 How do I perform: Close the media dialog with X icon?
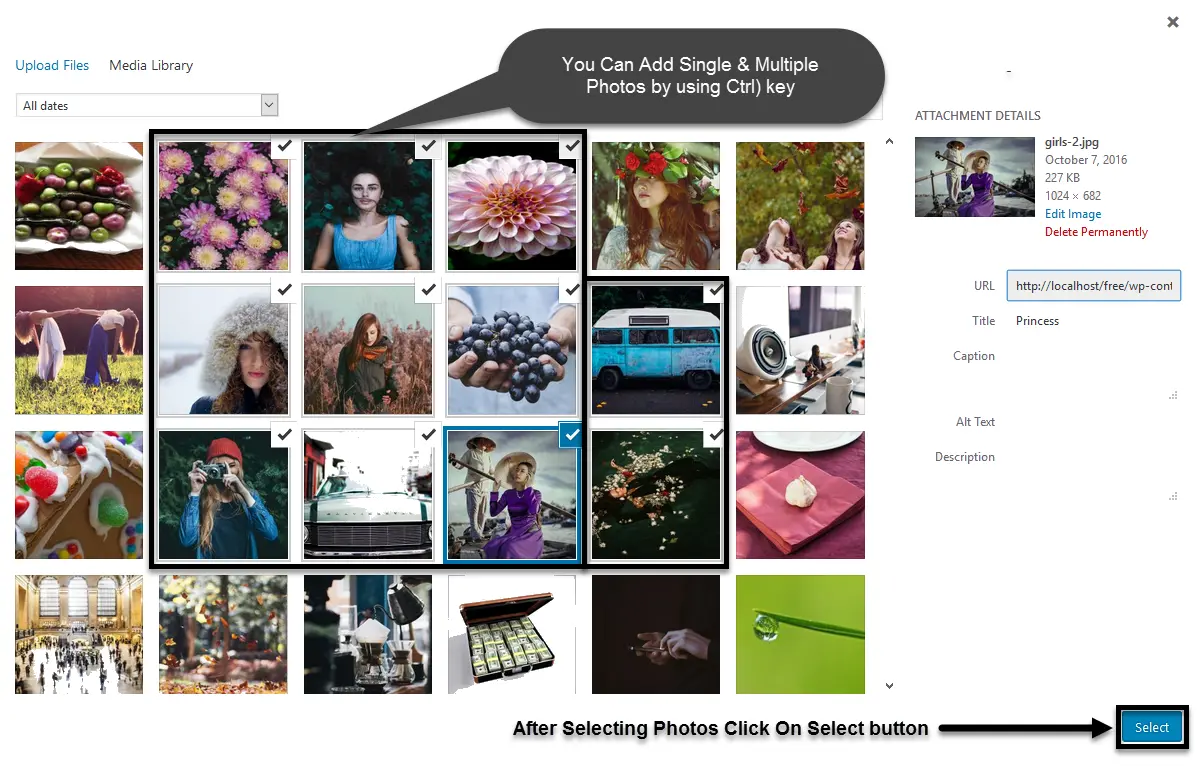click(x=1173, y=22)
